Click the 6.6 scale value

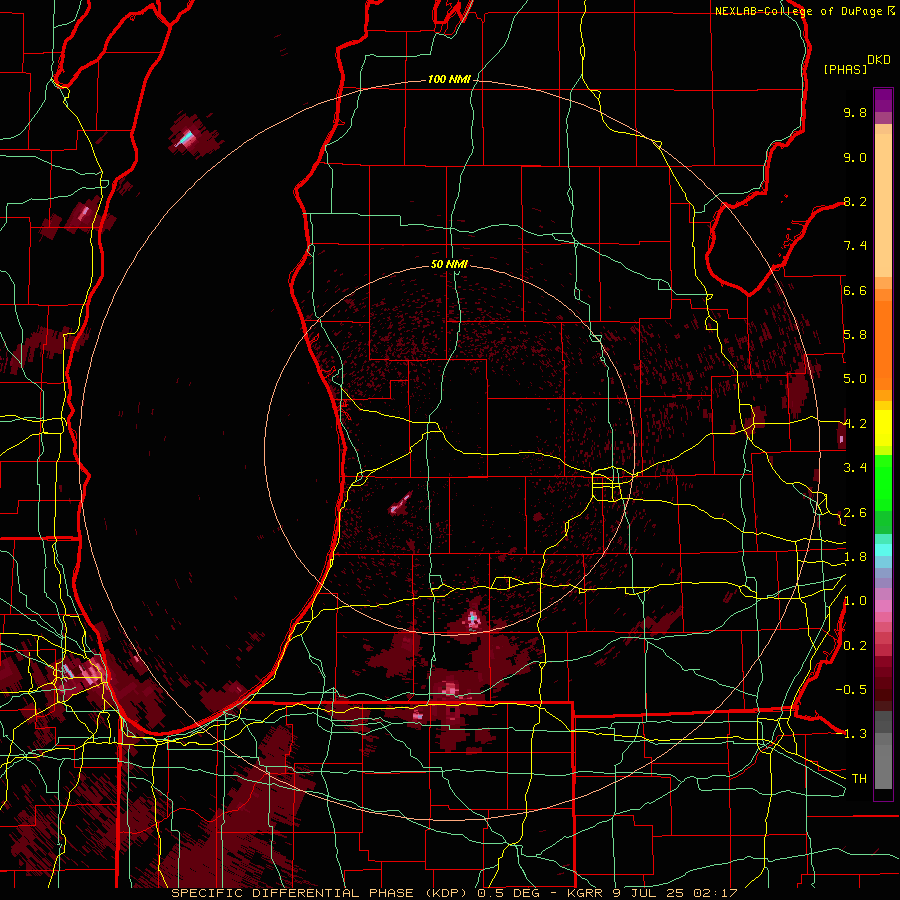[855, 290]
